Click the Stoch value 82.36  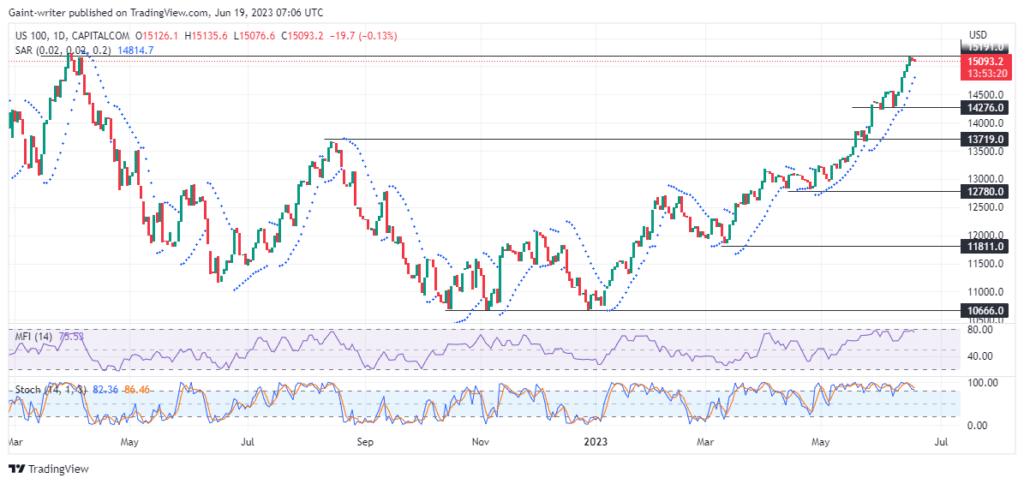click(106, 390)
